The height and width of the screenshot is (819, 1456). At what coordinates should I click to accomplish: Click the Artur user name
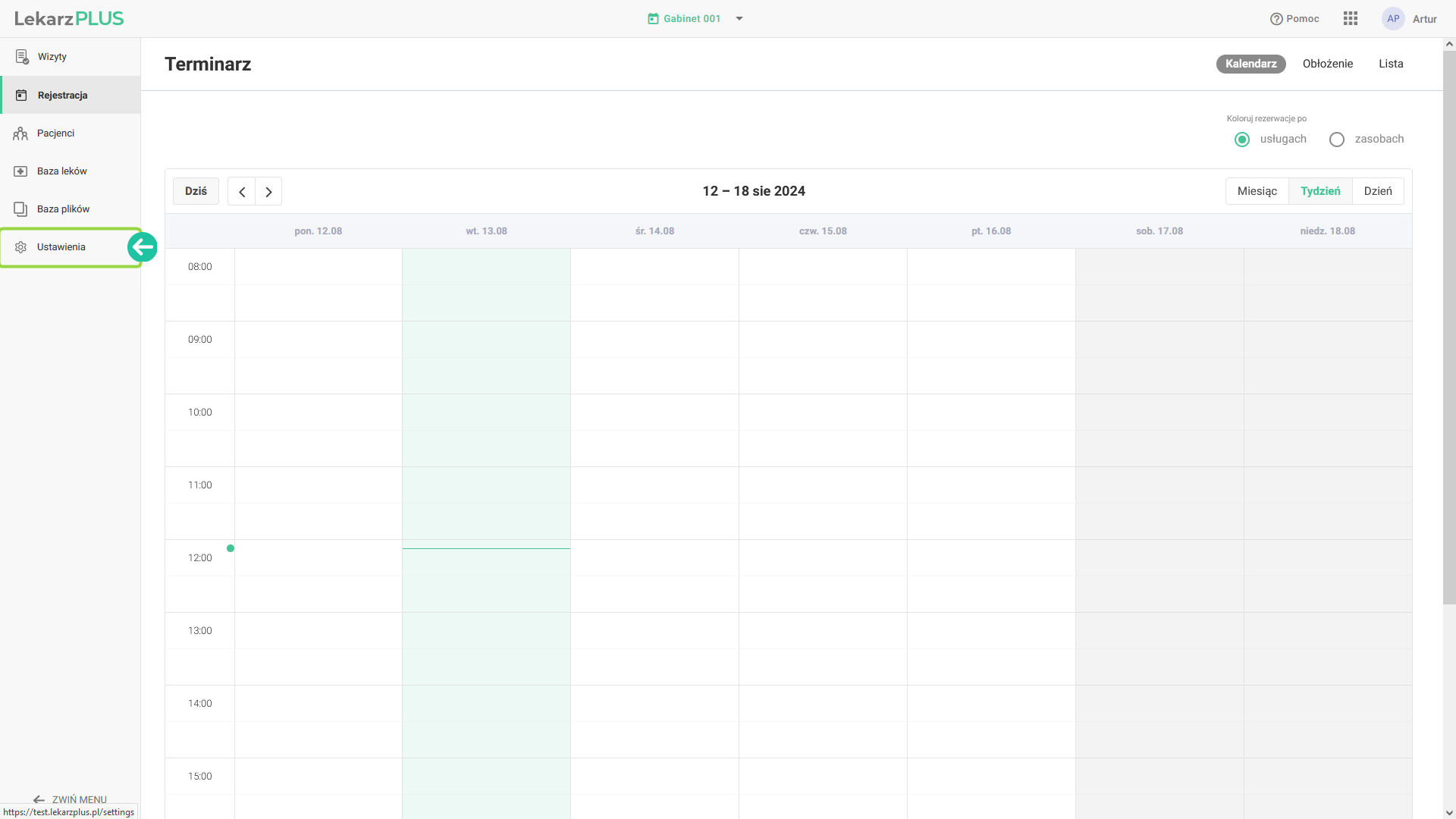point(1424,19)
